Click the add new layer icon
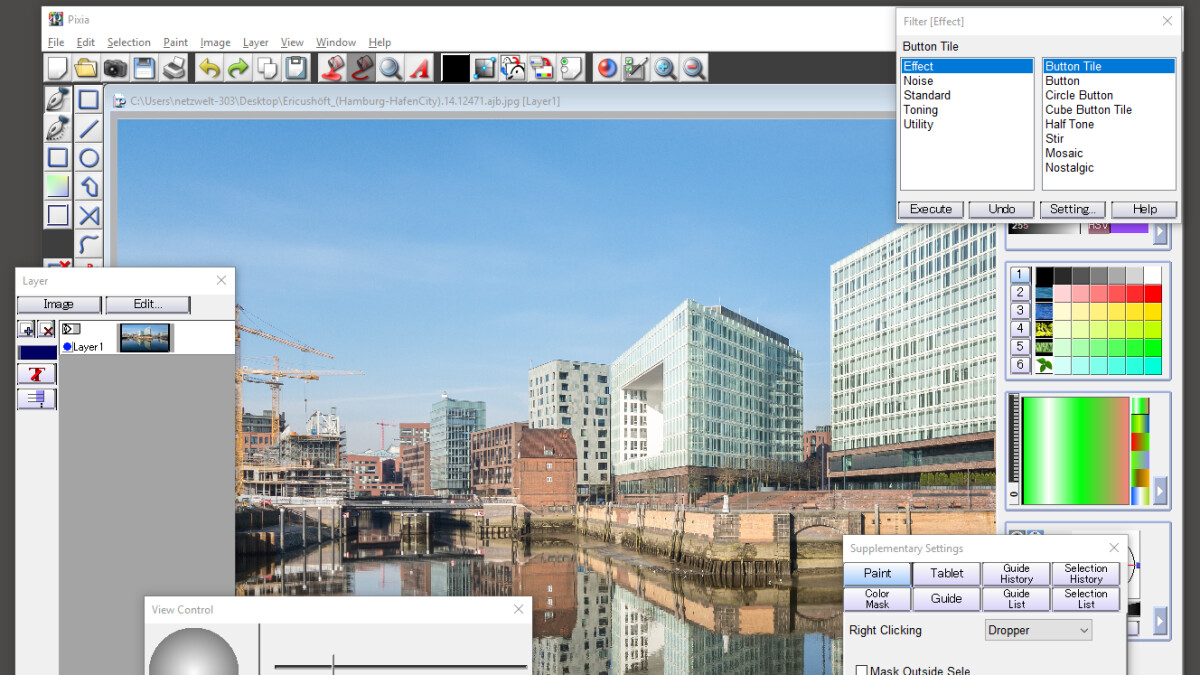 click(27, 329)
